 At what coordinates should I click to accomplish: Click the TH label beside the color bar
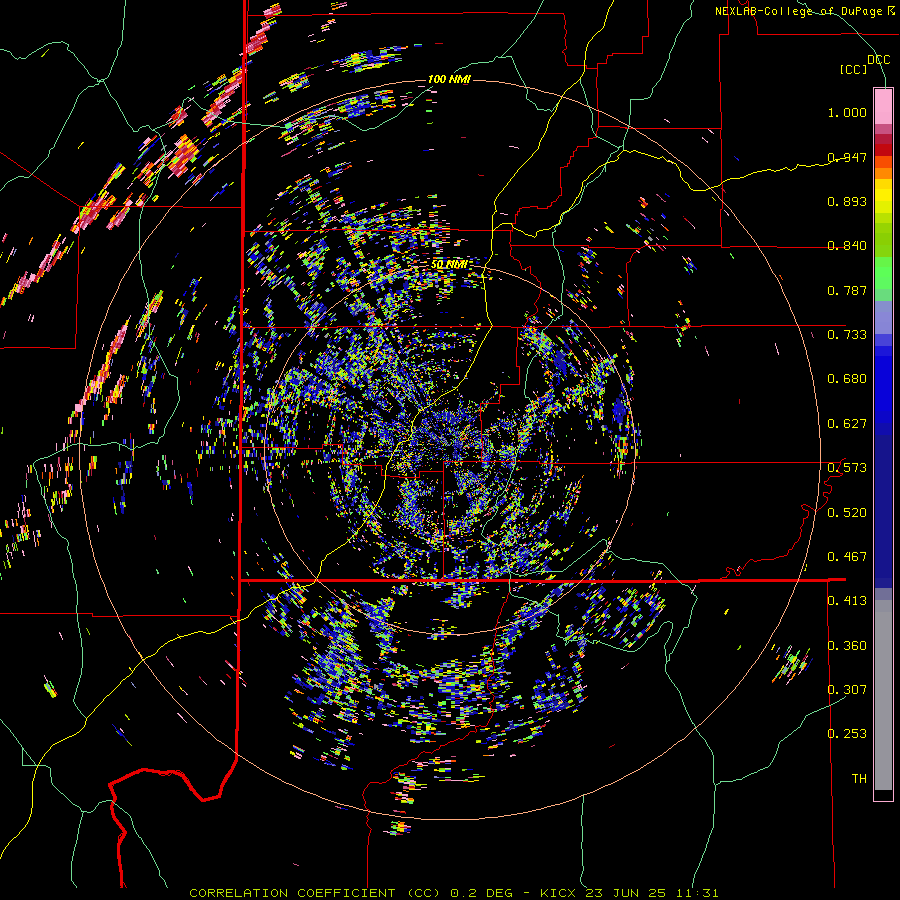[859, 779]
